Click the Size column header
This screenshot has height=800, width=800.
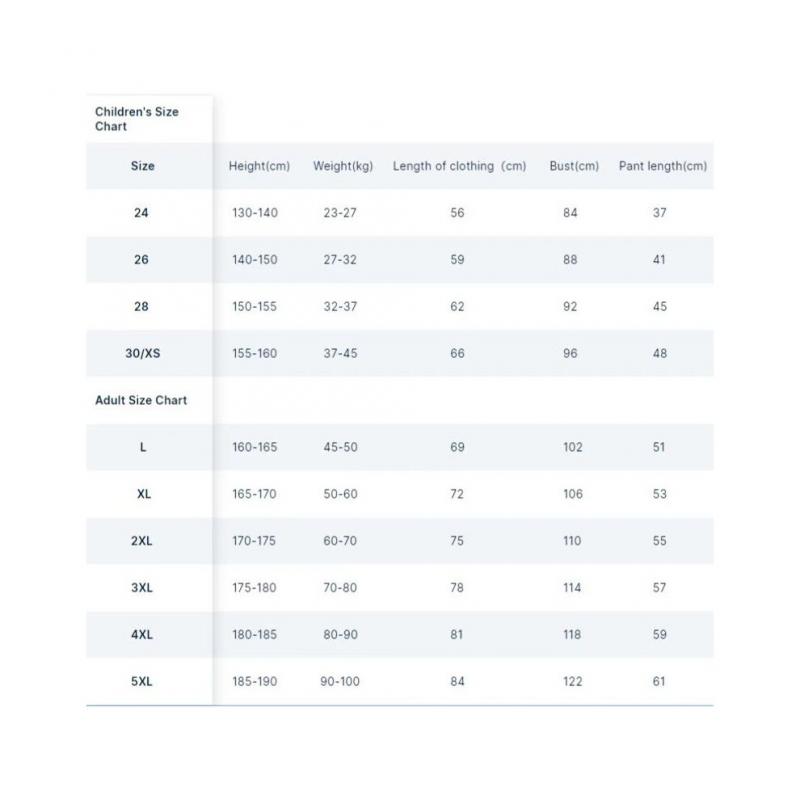coord(143,166)
